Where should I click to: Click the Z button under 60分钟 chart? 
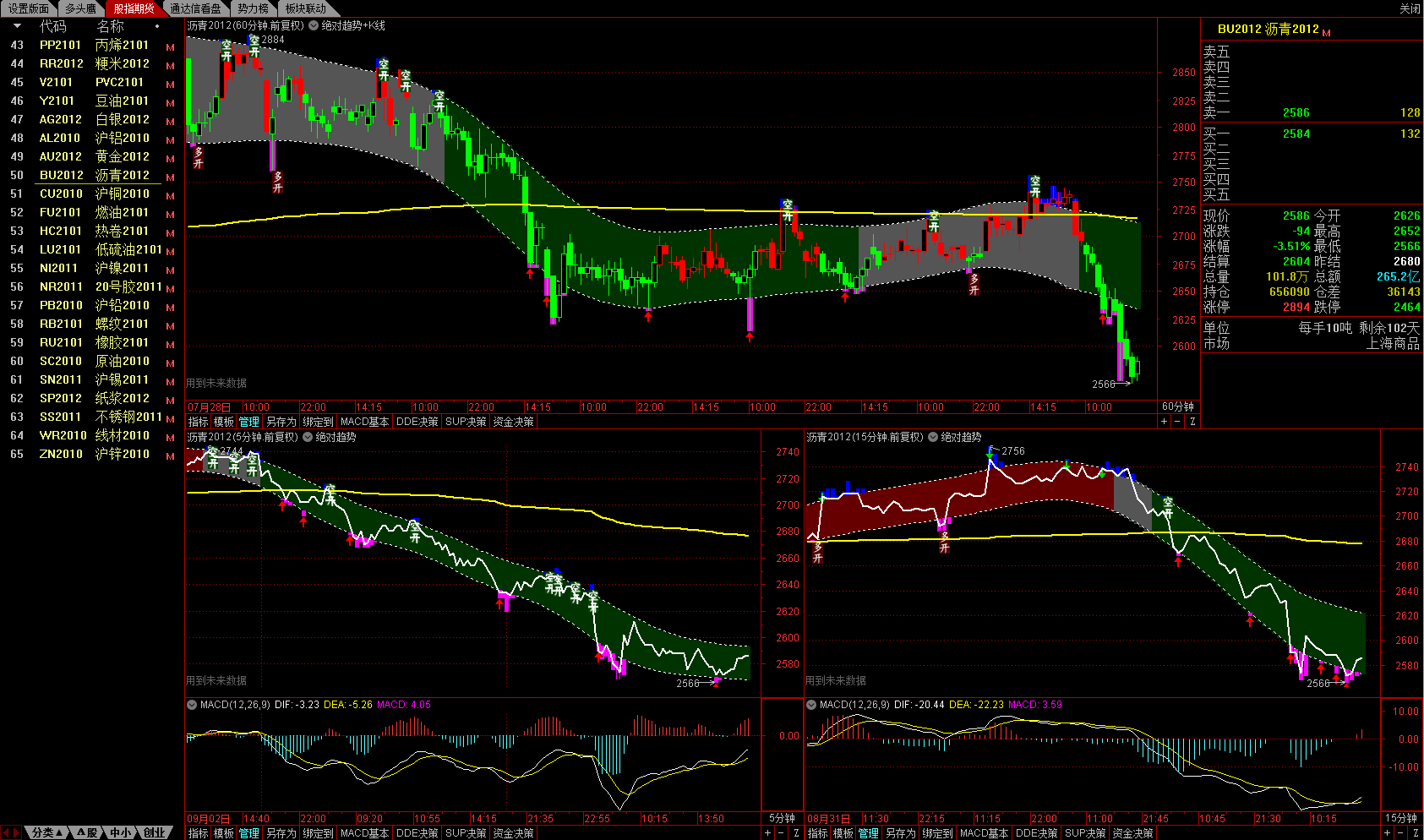coord(1192,422)
